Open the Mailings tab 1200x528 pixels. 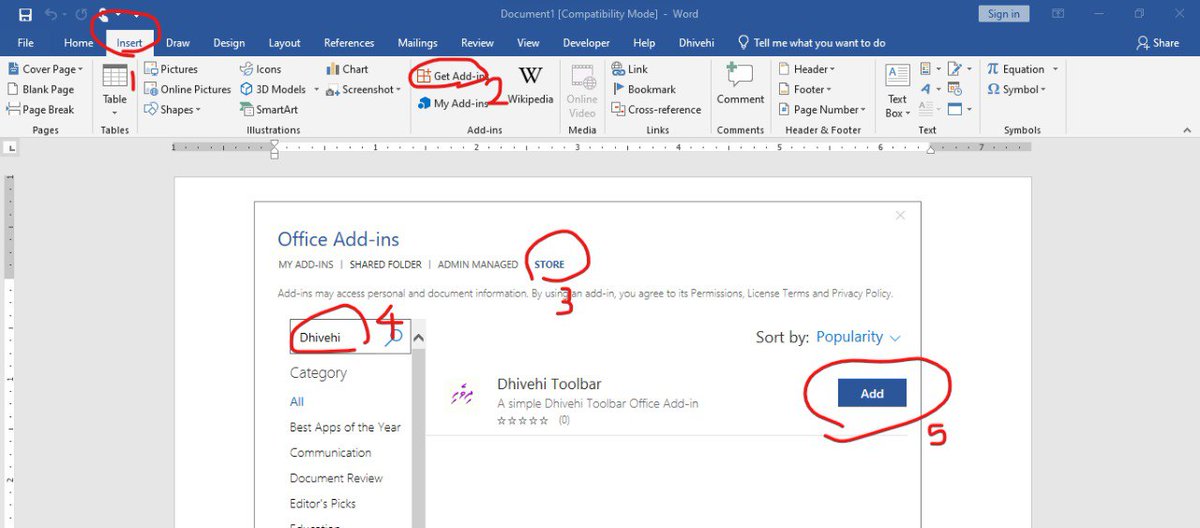417,43
